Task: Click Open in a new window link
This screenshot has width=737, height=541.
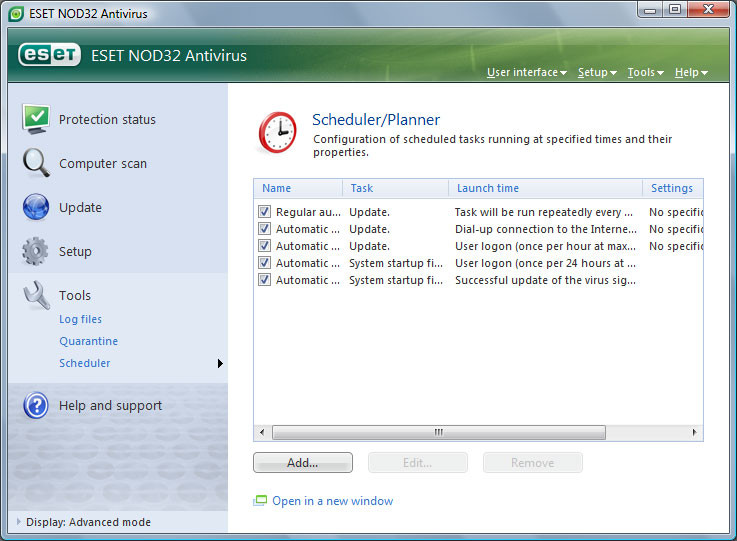Action: tap(333, 501)
